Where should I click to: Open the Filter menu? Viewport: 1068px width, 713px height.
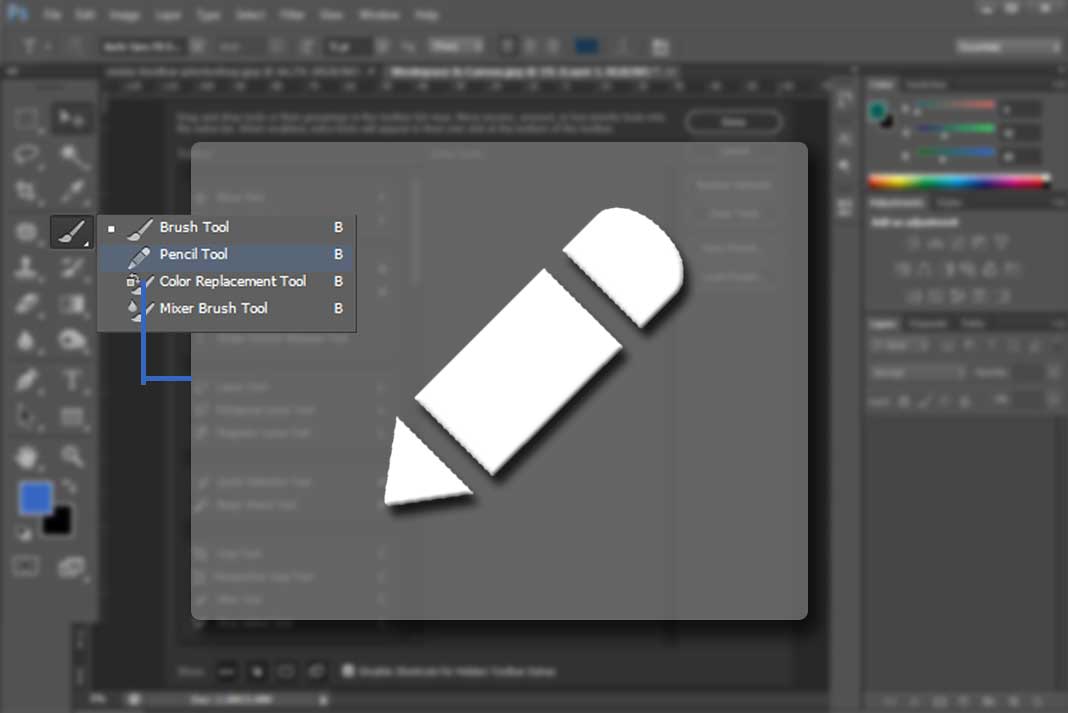tap(292, 15)
